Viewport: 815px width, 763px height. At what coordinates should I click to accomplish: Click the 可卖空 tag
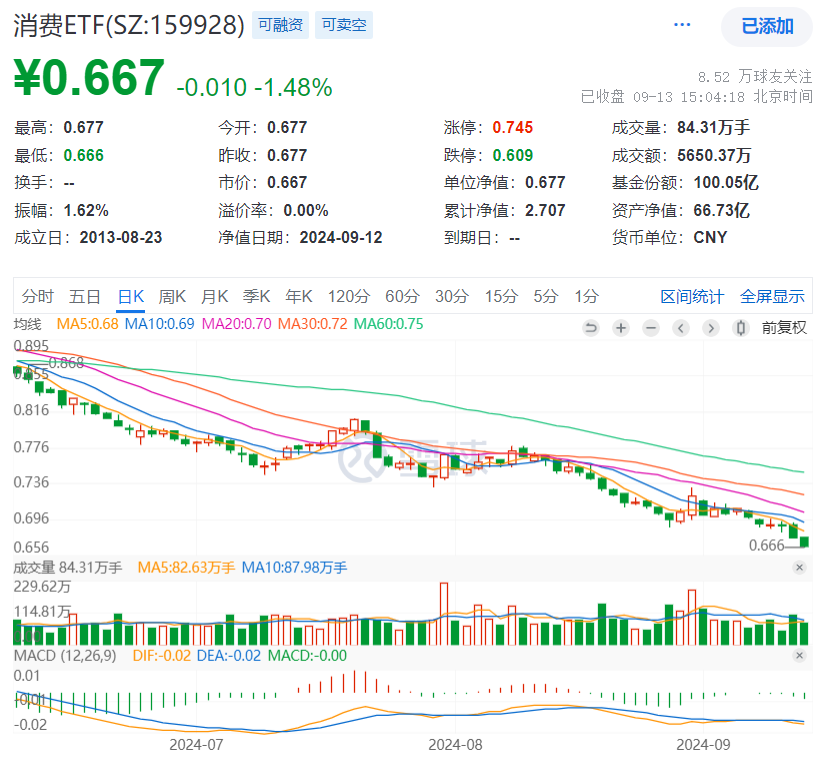(345, 26)
